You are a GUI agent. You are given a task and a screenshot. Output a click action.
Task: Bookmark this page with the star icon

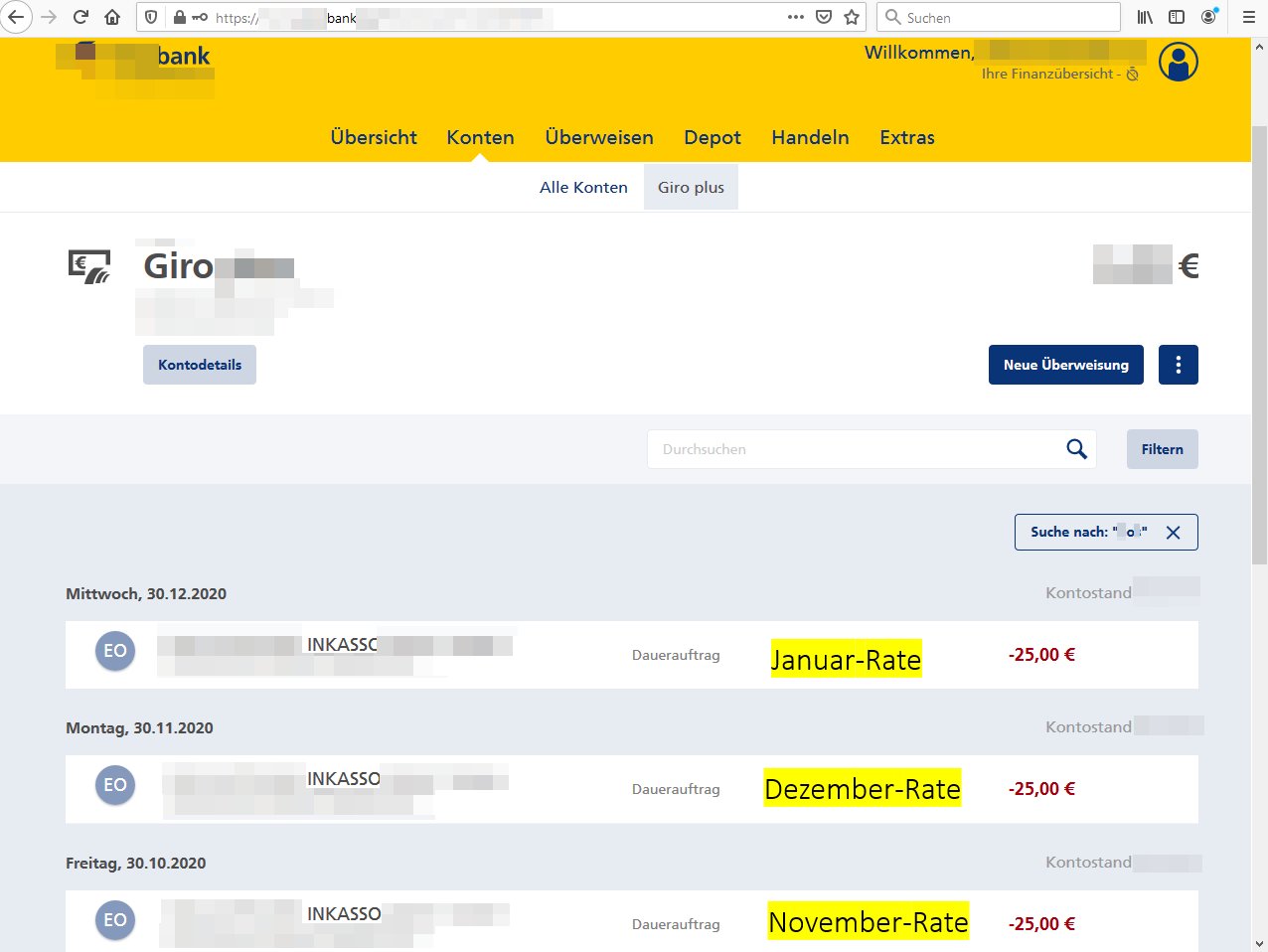pos(852,17)
